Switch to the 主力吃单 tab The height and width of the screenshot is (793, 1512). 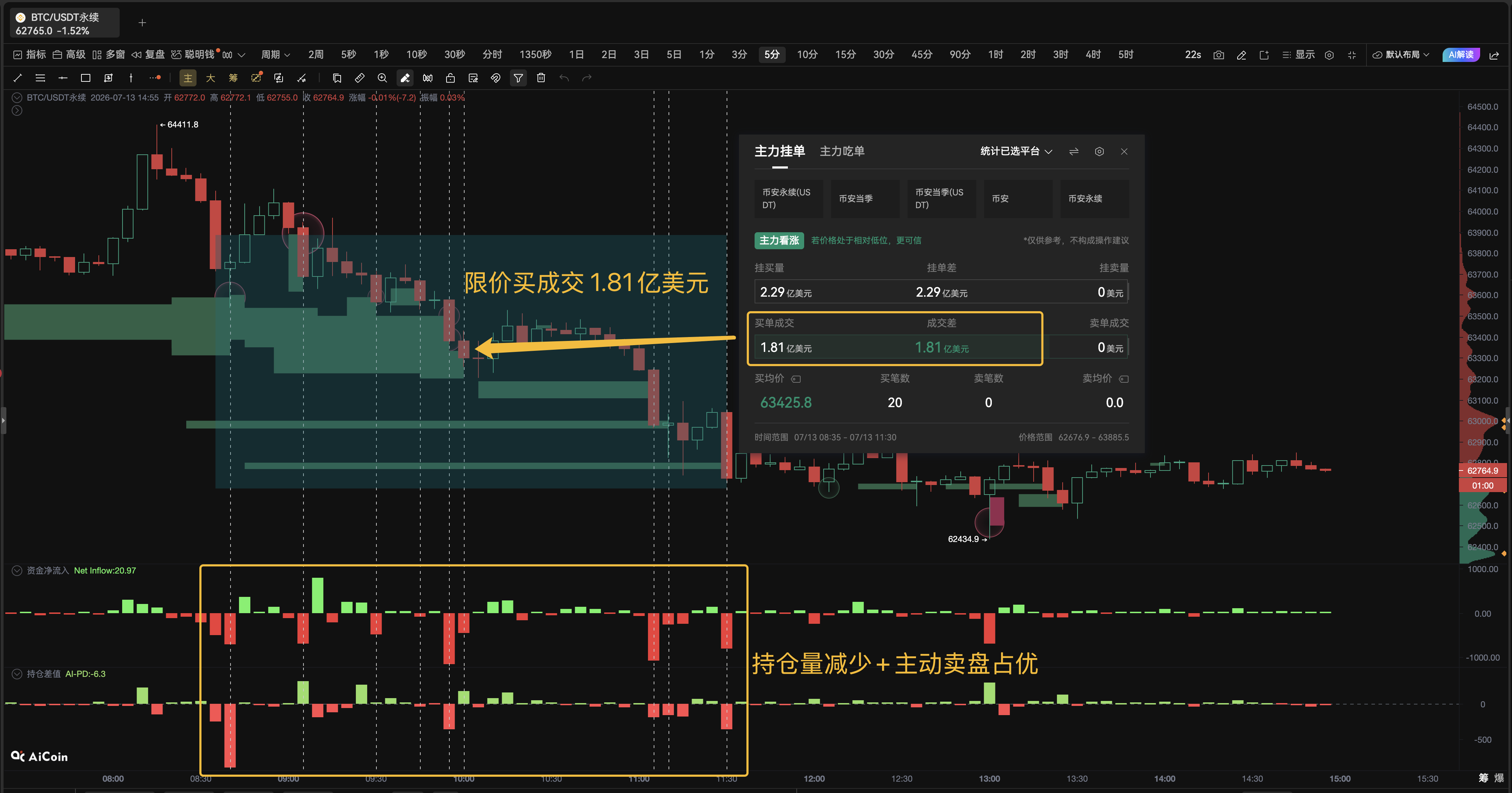[842, 152]
